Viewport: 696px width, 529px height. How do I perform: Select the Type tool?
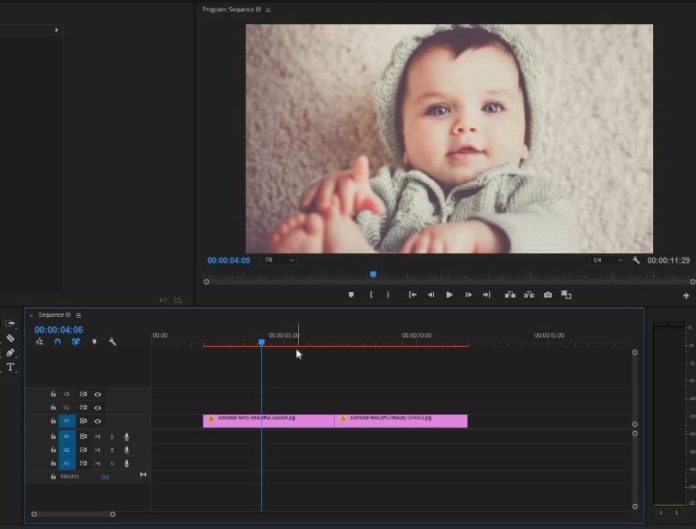point(10,367)
